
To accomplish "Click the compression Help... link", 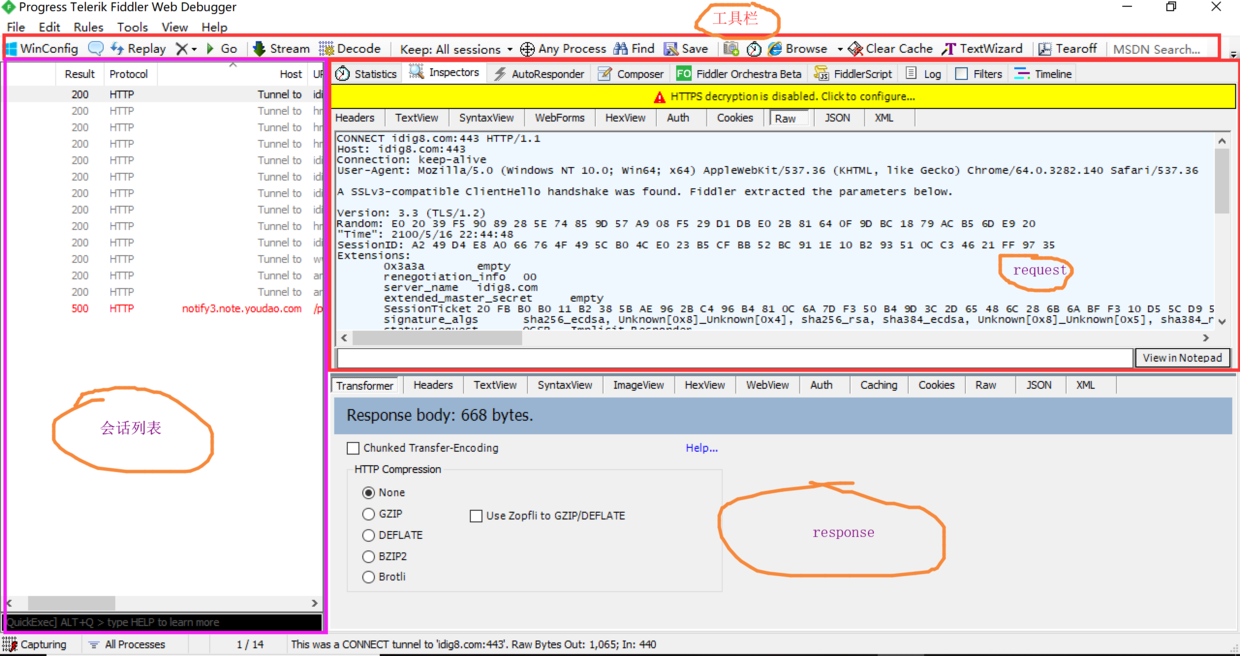I will coord(702,448).
